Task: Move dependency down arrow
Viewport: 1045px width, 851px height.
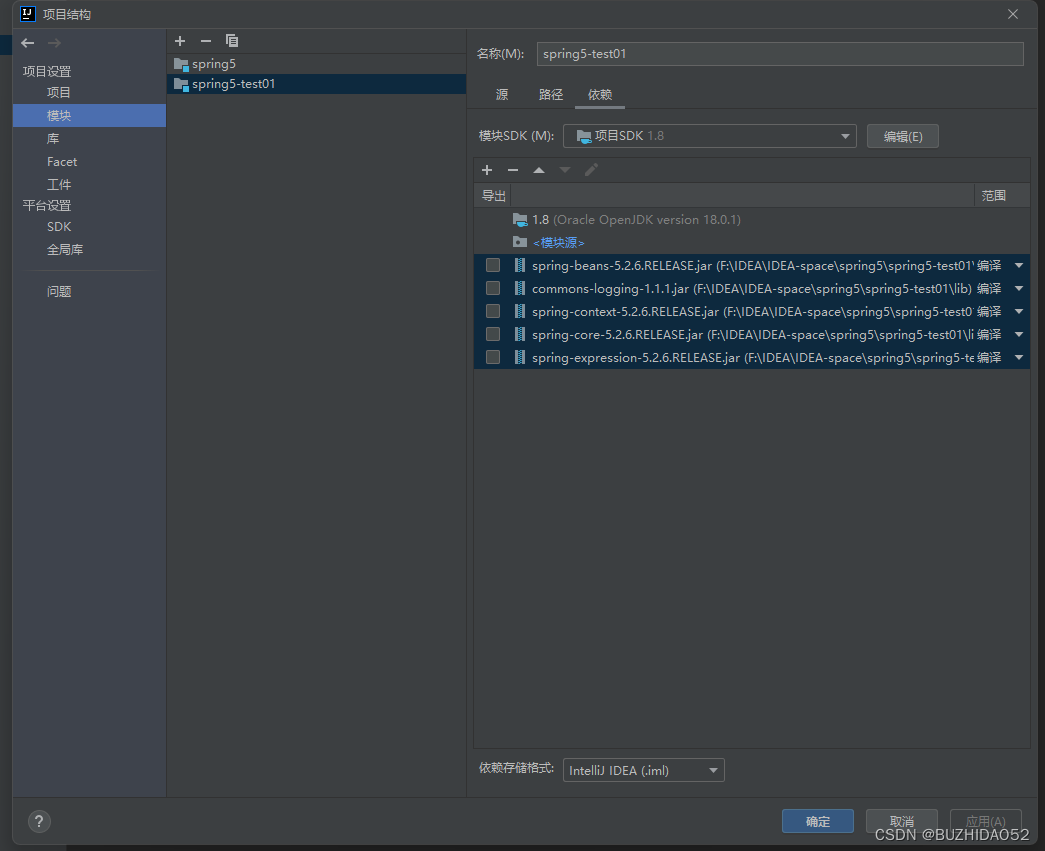Action: pos(564,171)
